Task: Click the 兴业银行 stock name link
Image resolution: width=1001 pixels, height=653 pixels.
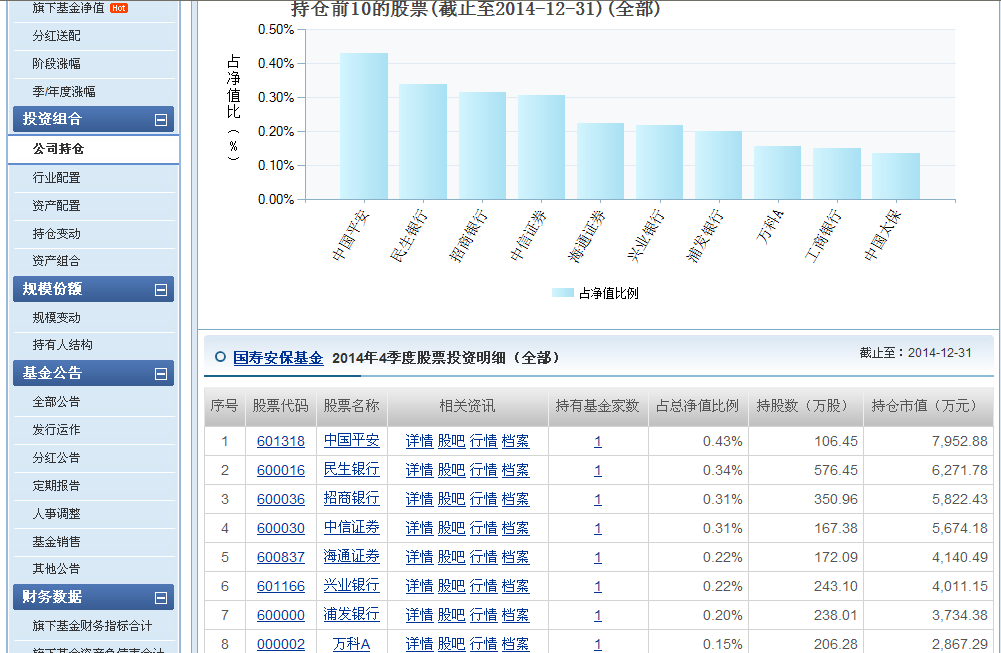Action: [x=352, y=585]
